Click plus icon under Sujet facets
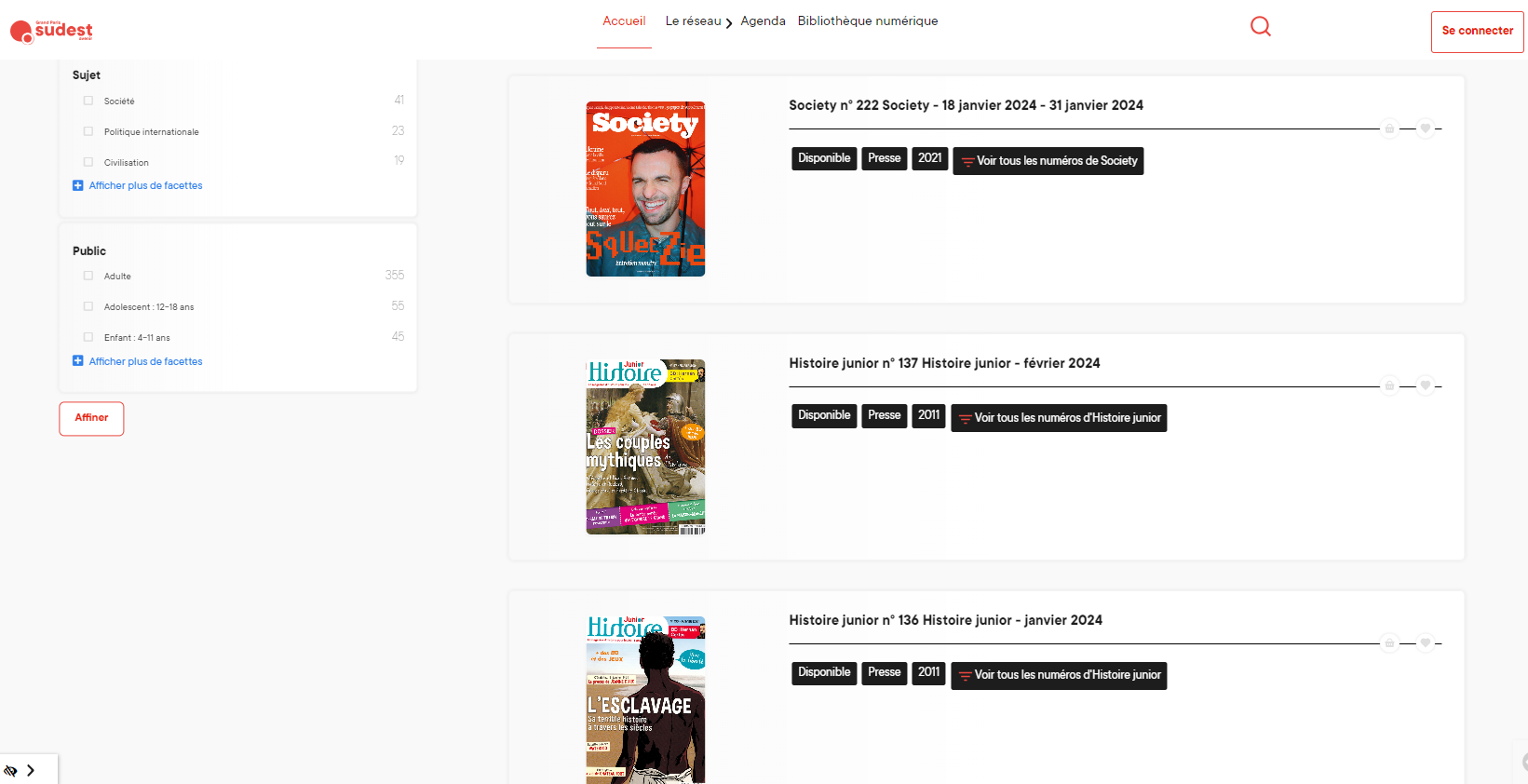The image size is (1528, 784). (78, 185)
